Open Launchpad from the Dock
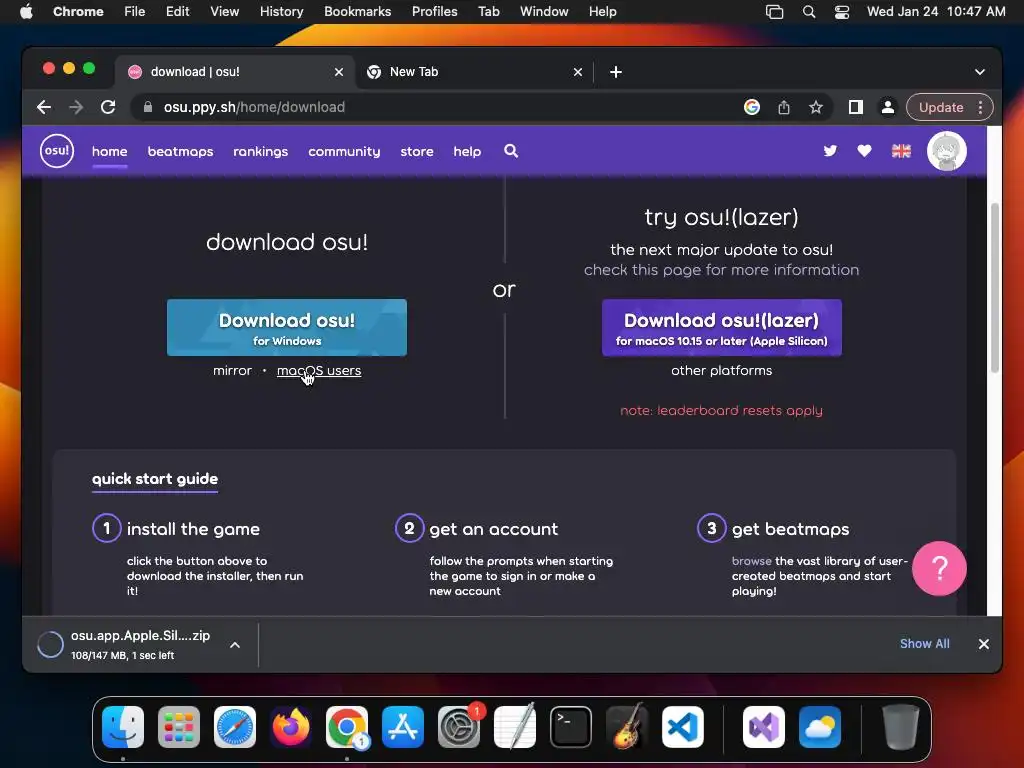This screenshot has height=768, width=1024. pyautogui.click(x=179, y=727)
